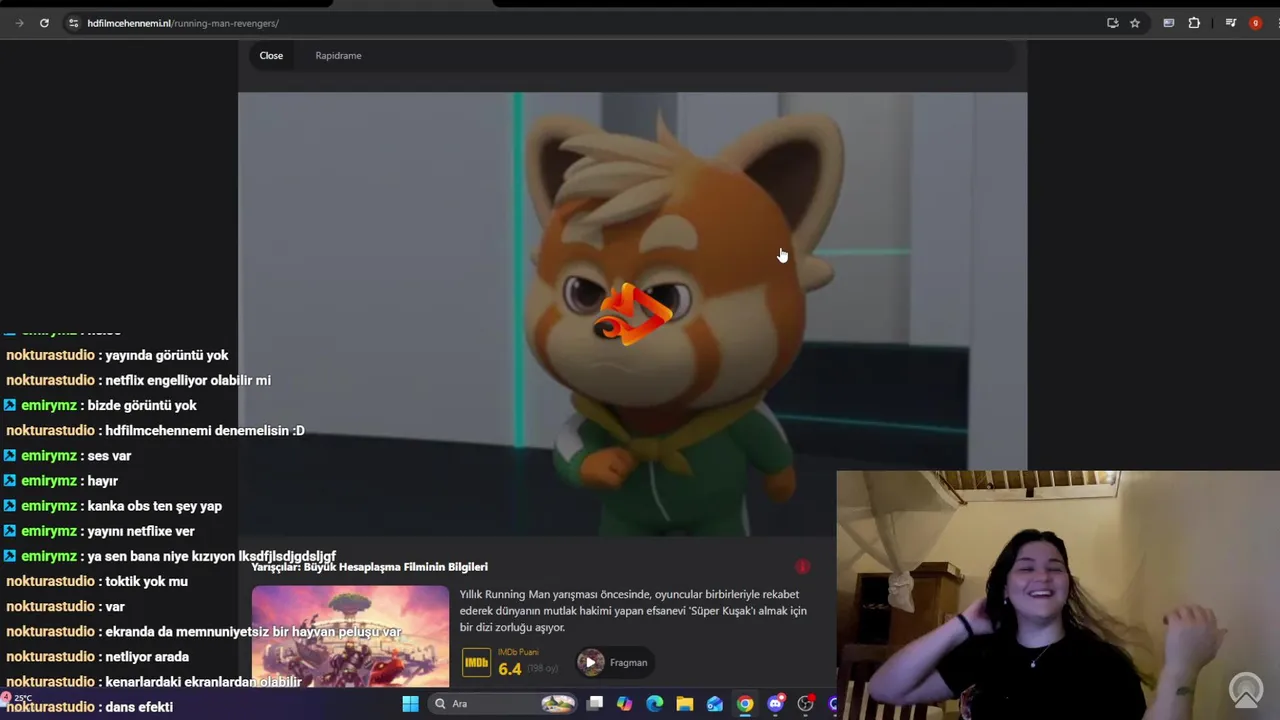Click the taskbar Ara search box
The width and height of the screenshot is (1280, 720).
coord(505,704)
